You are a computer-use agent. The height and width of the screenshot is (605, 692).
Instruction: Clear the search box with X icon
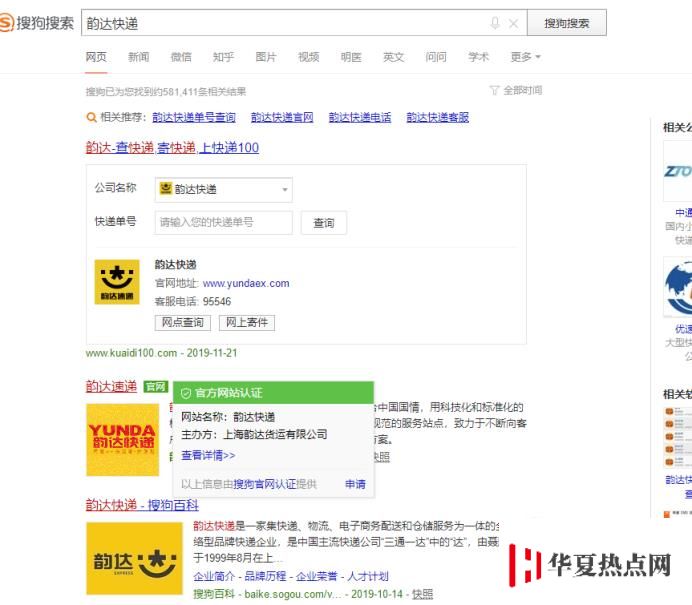click(513, 23)
